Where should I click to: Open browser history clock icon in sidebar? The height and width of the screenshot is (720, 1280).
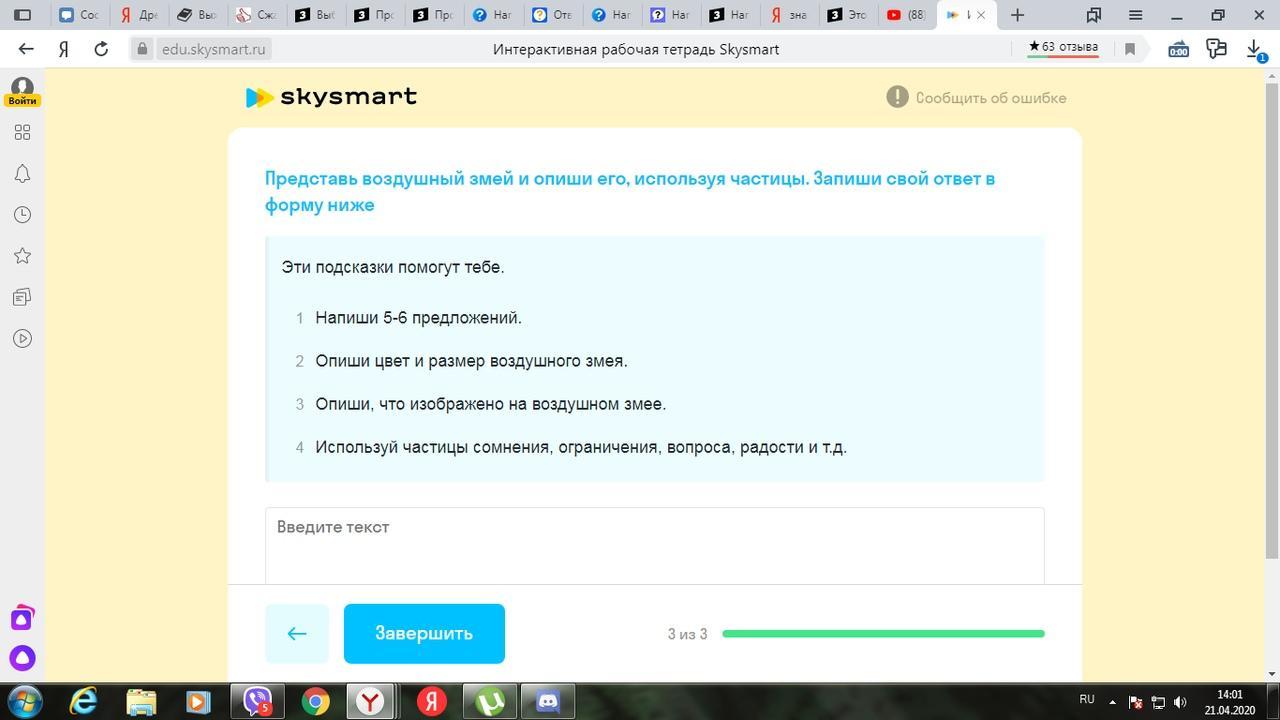pyautogui.click(x=22, y=215)
